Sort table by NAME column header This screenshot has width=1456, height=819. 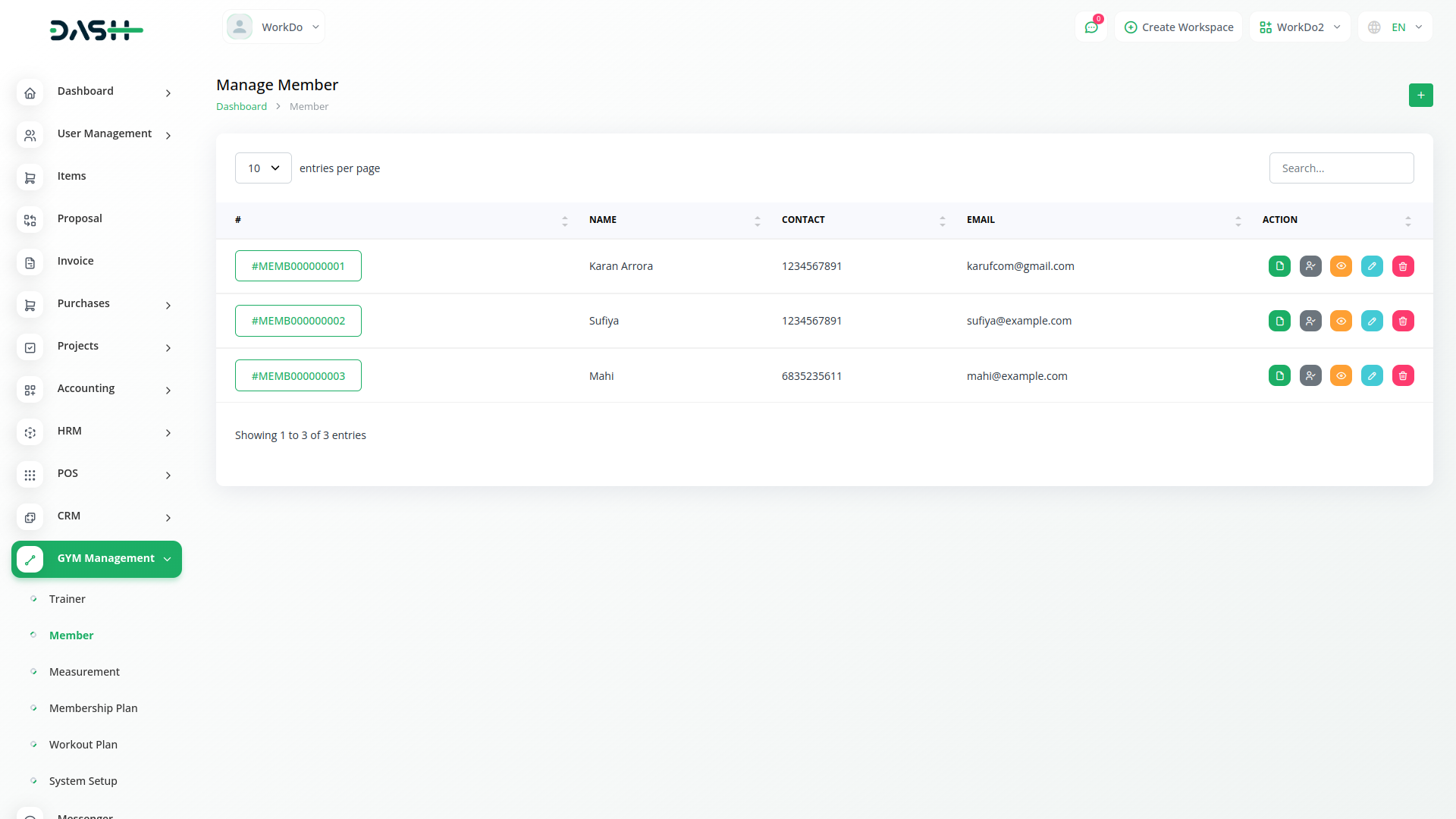tap(603, 220)
